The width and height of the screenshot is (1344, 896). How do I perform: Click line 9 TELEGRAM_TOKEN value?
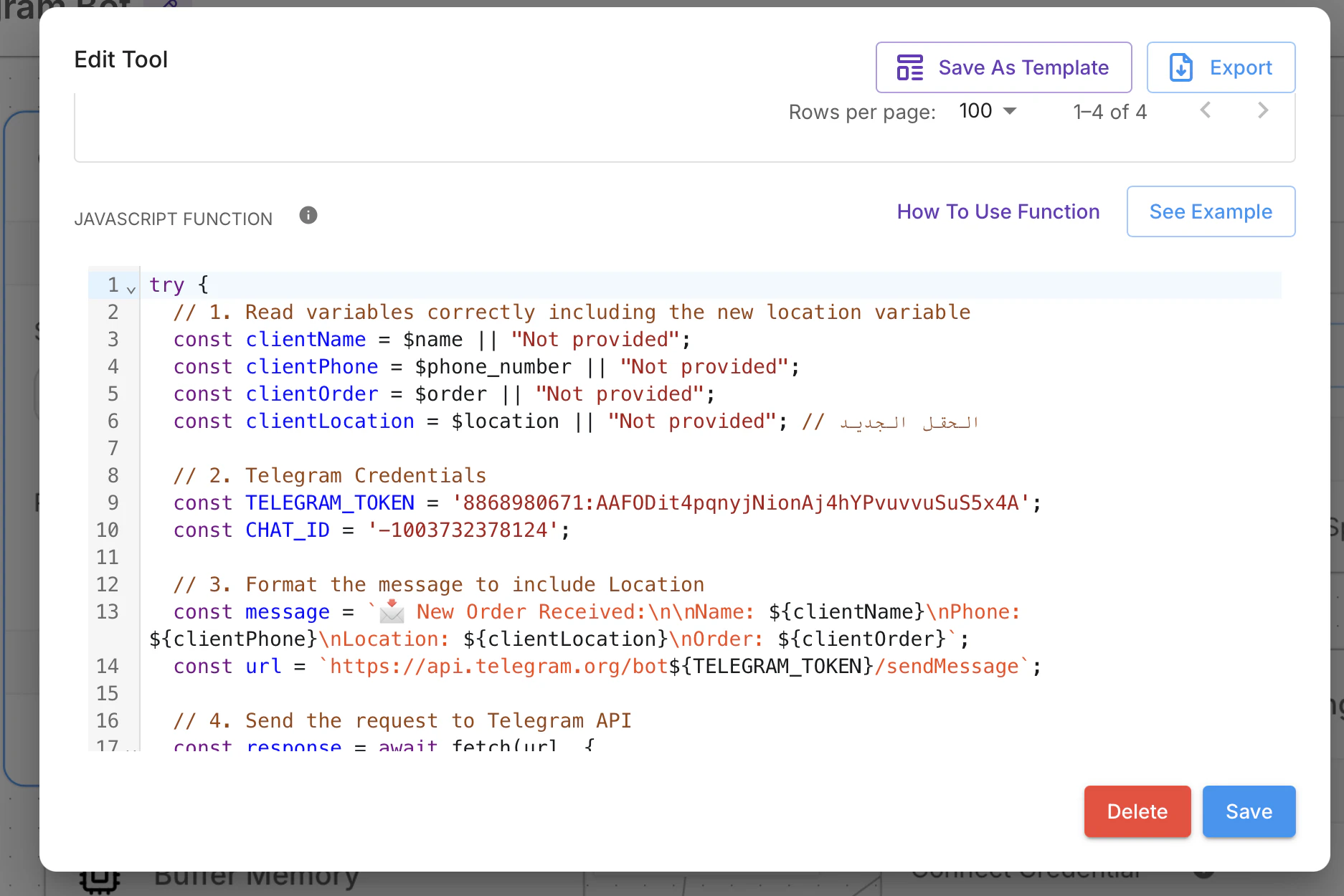(741, 502)
